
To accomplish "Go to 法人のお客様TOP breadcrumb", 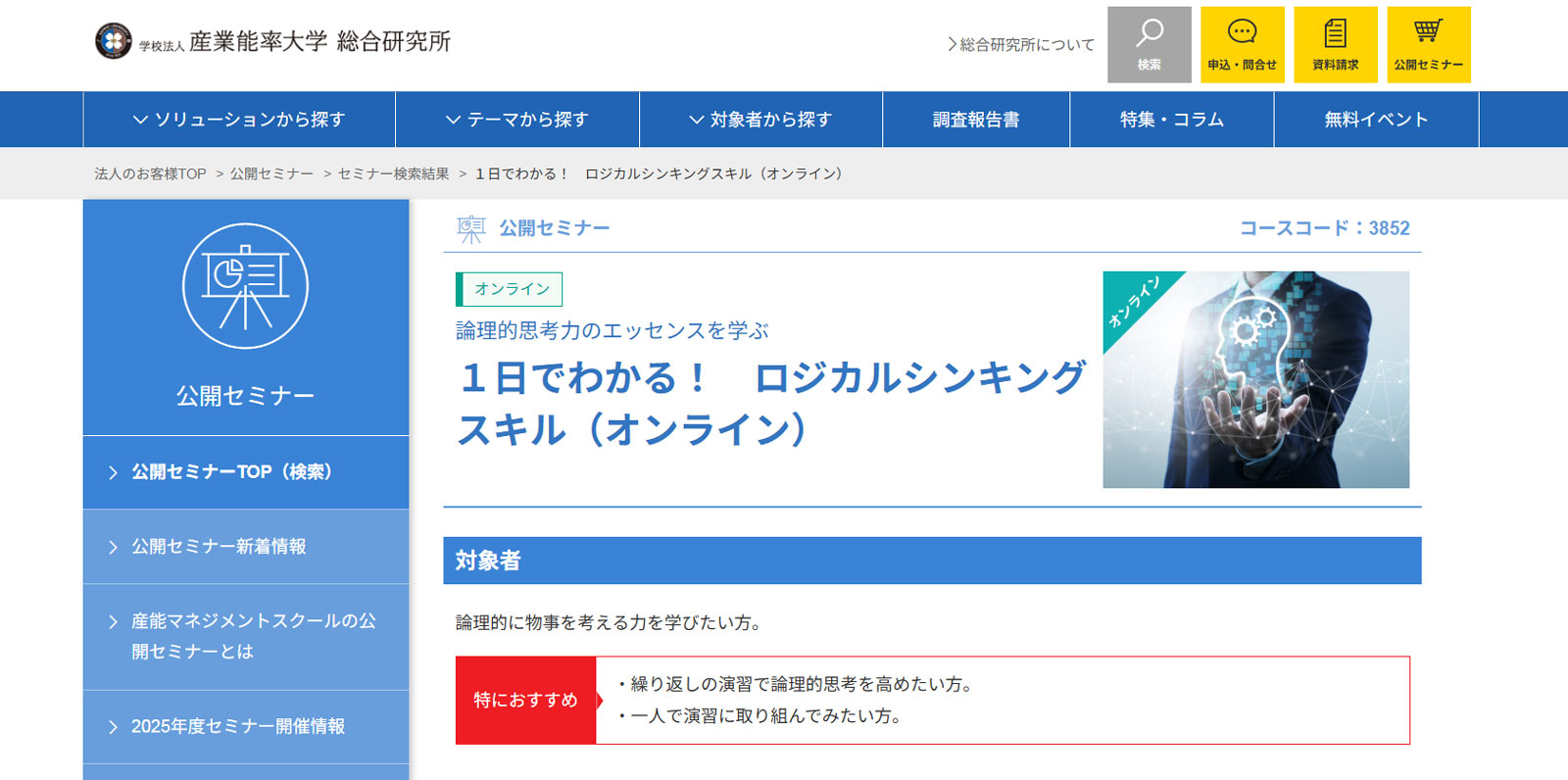I will pyautogui.click(x=150, y=173).
